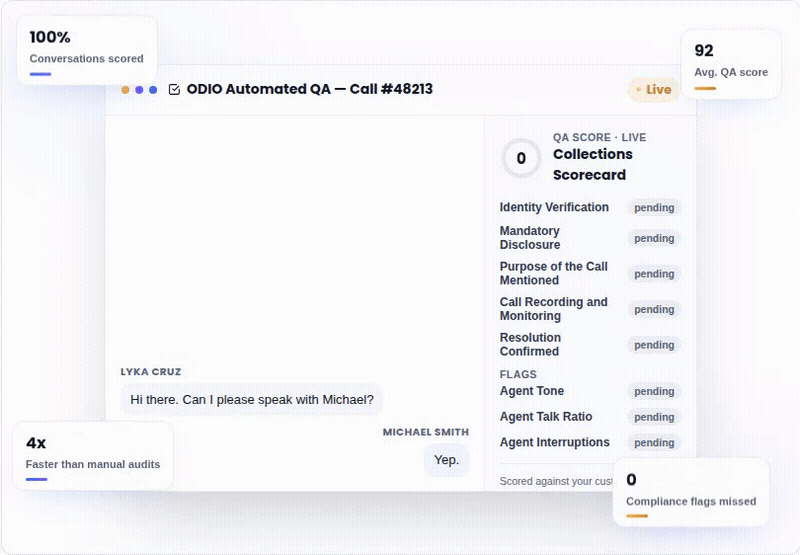Click pending badge for Resolution Confirmed
Image resolution: width=800 pixels, height=555 pixels.
click(654, 345)
